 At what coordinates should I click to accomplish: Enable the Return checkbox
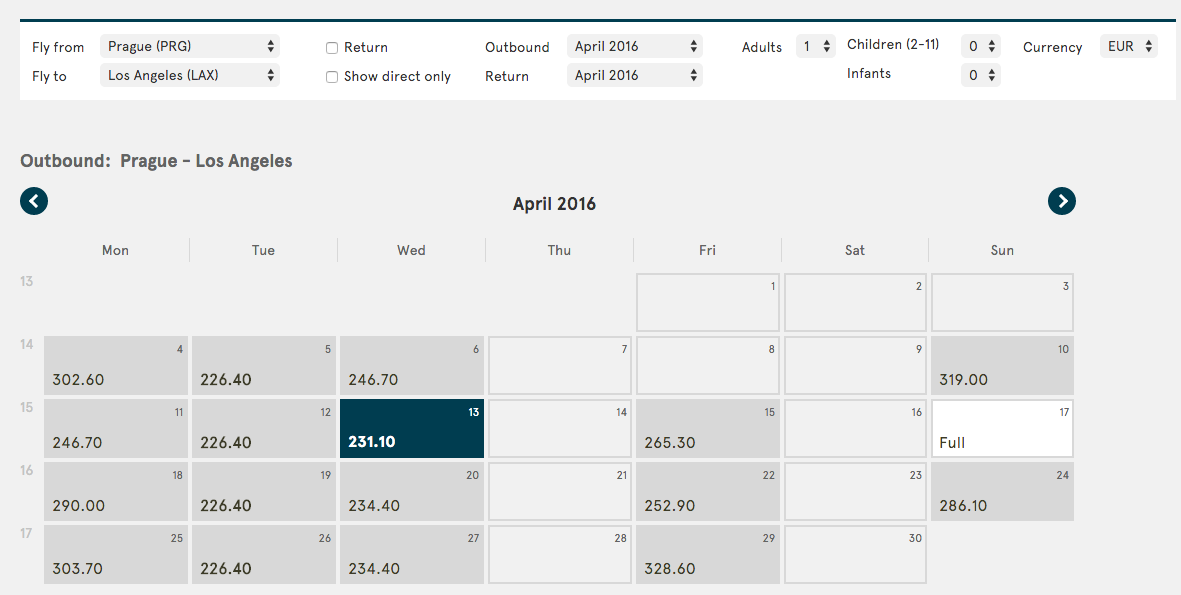click(331, 48)
